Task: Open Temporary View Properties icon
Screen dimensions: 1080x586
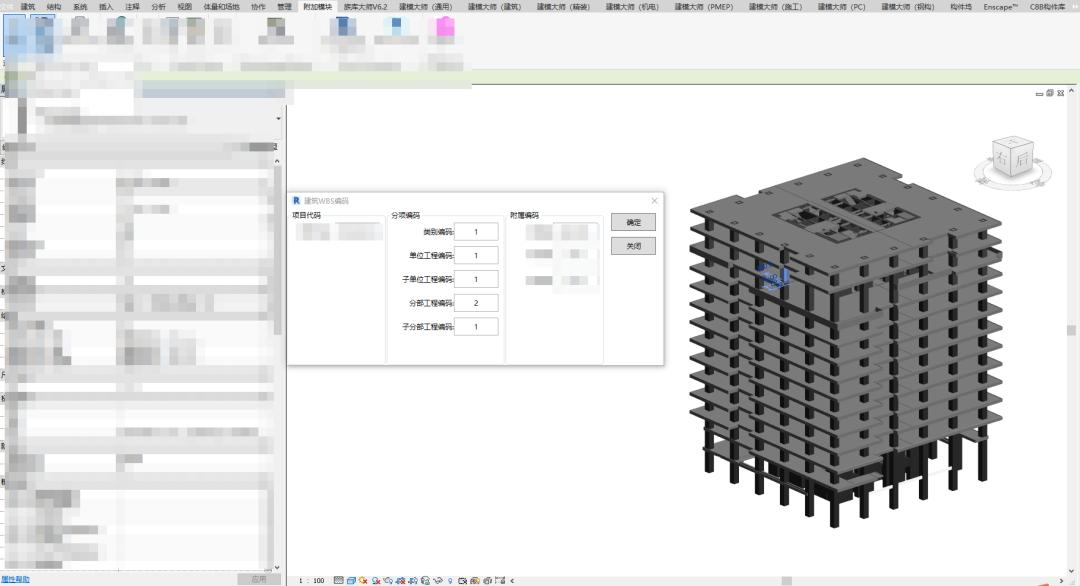Action: (462, 580)
